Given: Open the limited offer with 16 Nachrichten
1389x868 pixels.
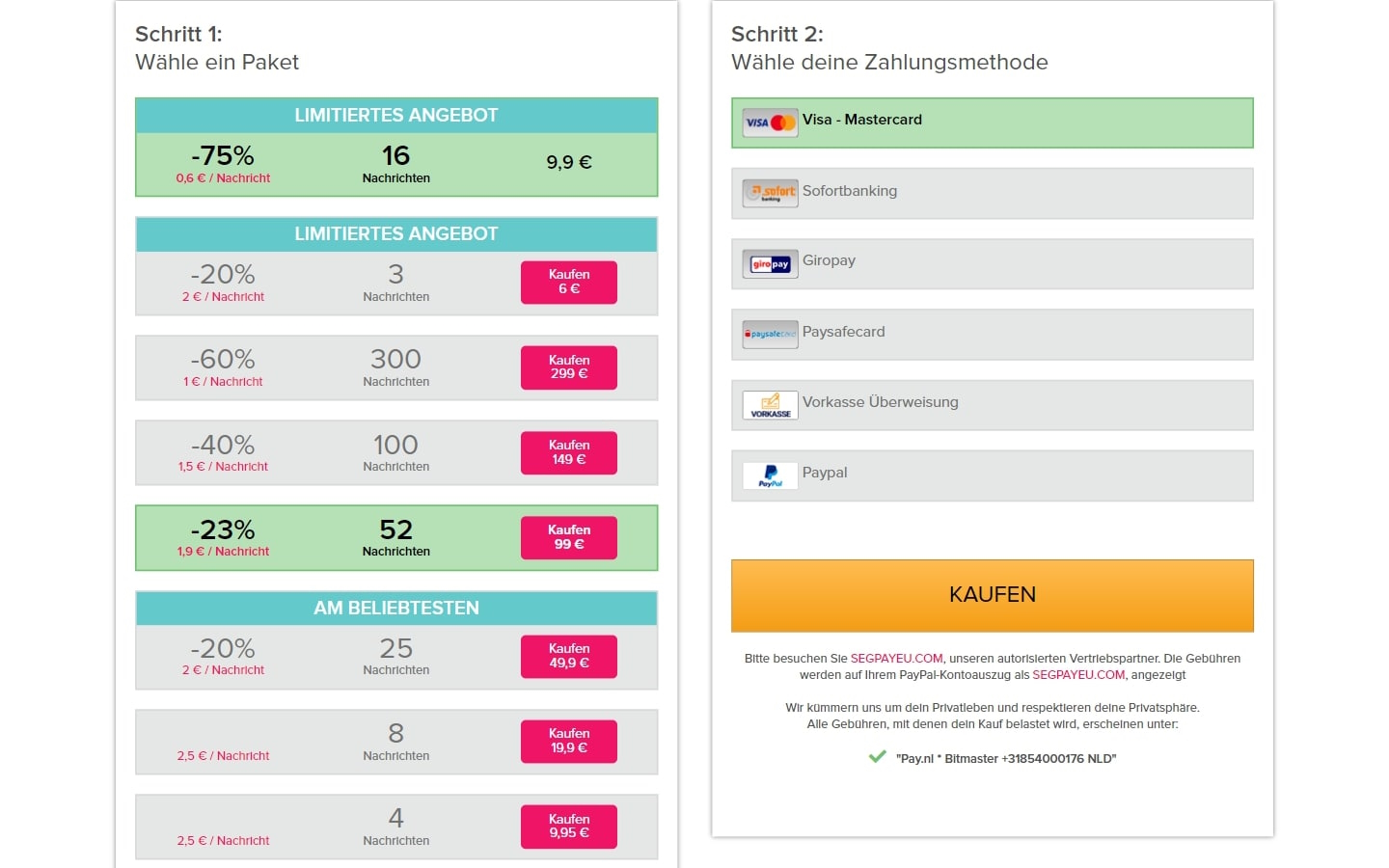Looking at the screenshot, I should [396, 163].
